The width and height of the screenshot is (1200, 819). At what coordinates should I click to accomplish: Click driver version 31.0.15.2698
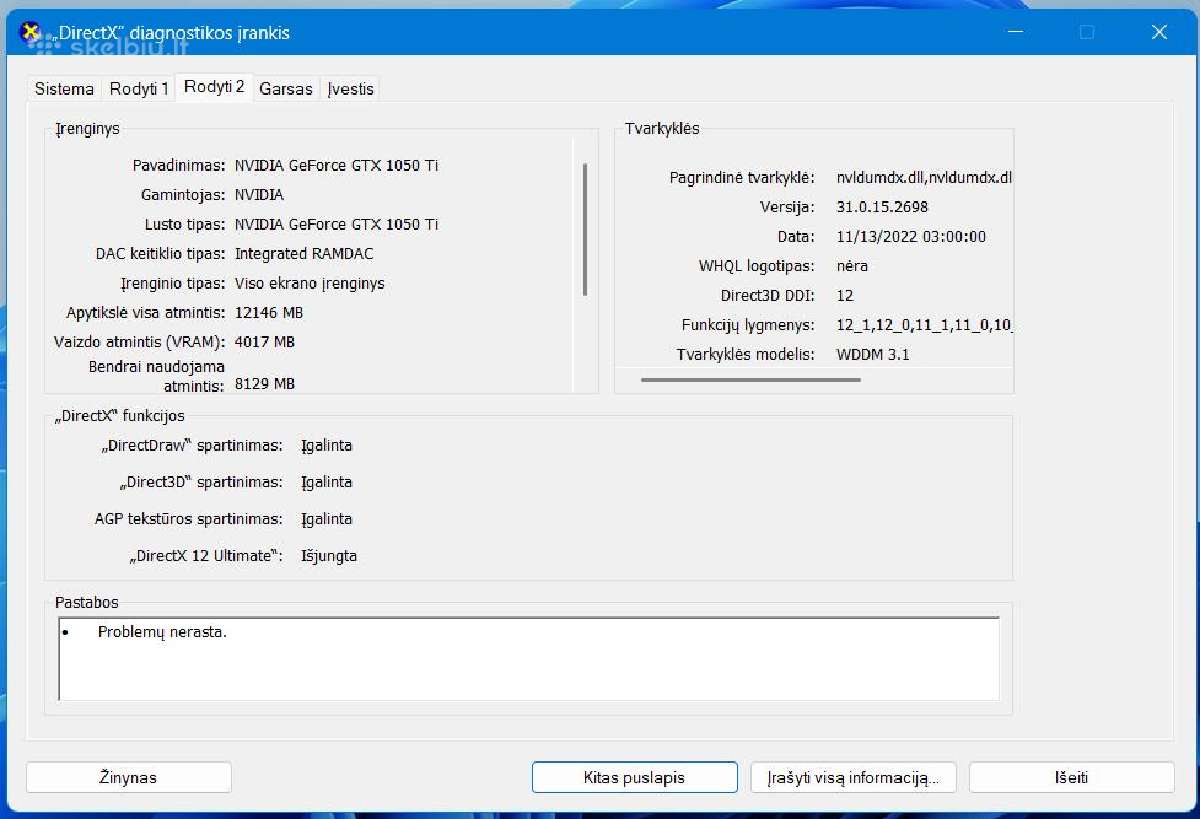[882, 207]
